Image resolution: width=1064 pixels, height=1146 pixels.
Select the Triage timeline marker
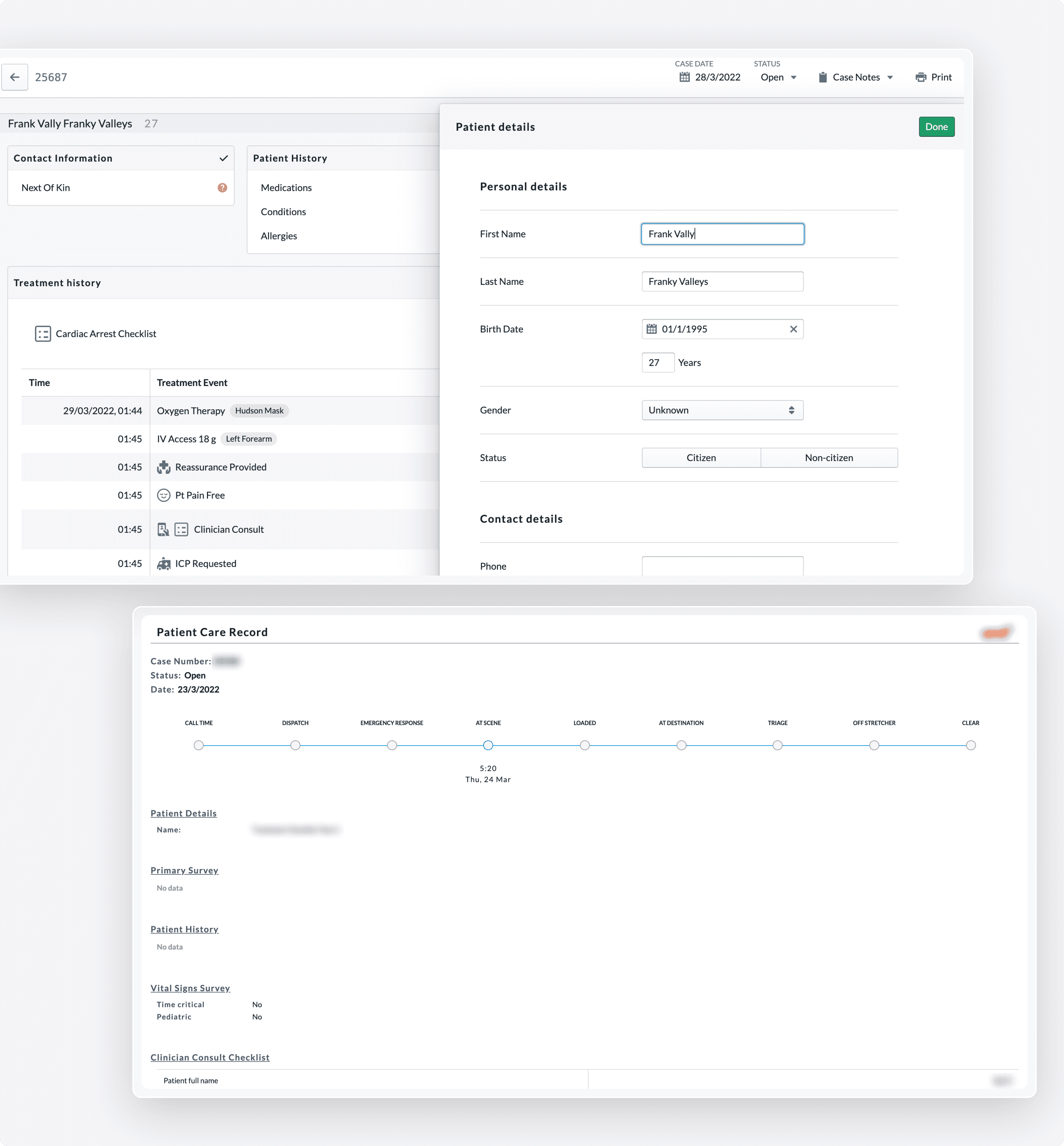coord(777,745)
